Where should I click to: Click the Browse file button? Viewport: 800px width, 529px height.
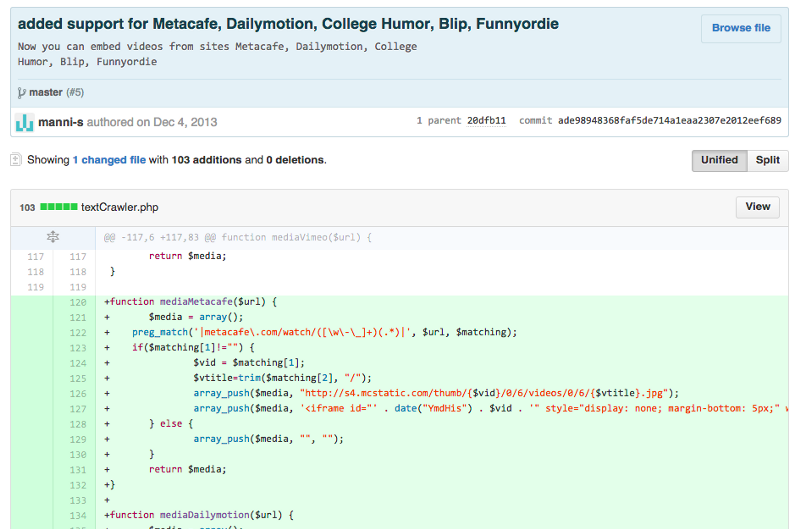(x=741, y=28)
